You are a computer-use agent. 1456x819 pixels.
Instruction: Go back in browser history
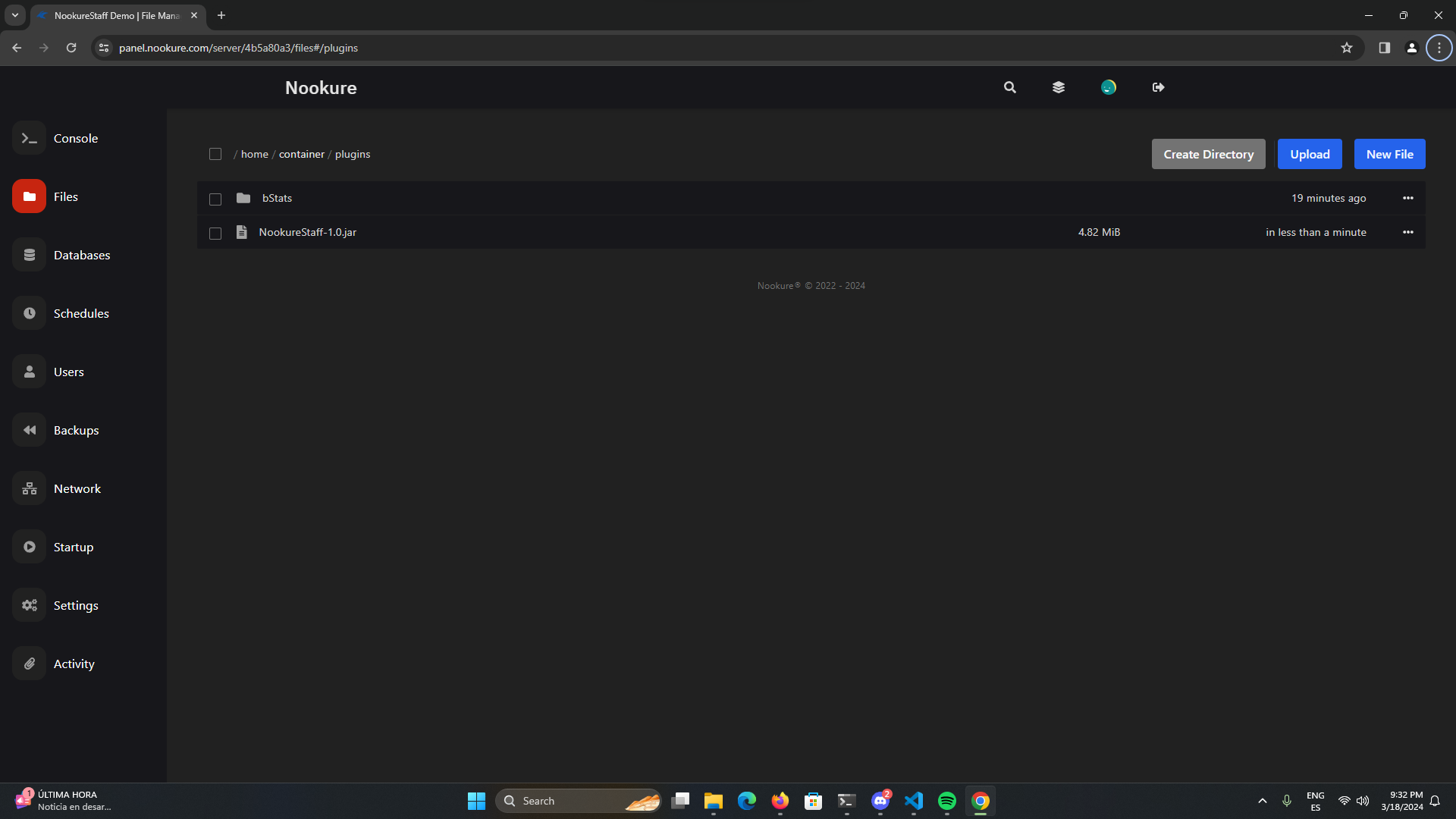pyautogui.click(x=17, y=48)
